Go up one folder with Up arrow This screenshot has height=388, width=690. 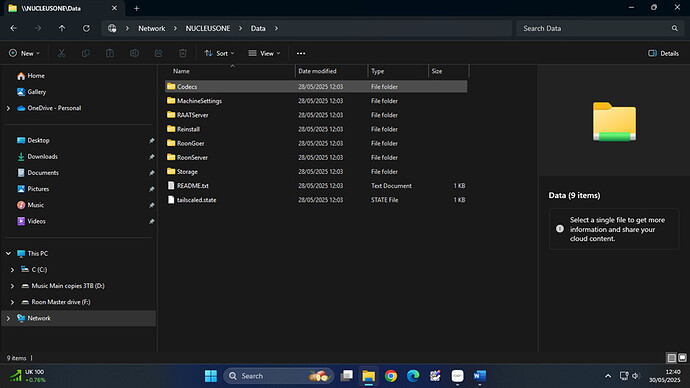click(62, 28)
